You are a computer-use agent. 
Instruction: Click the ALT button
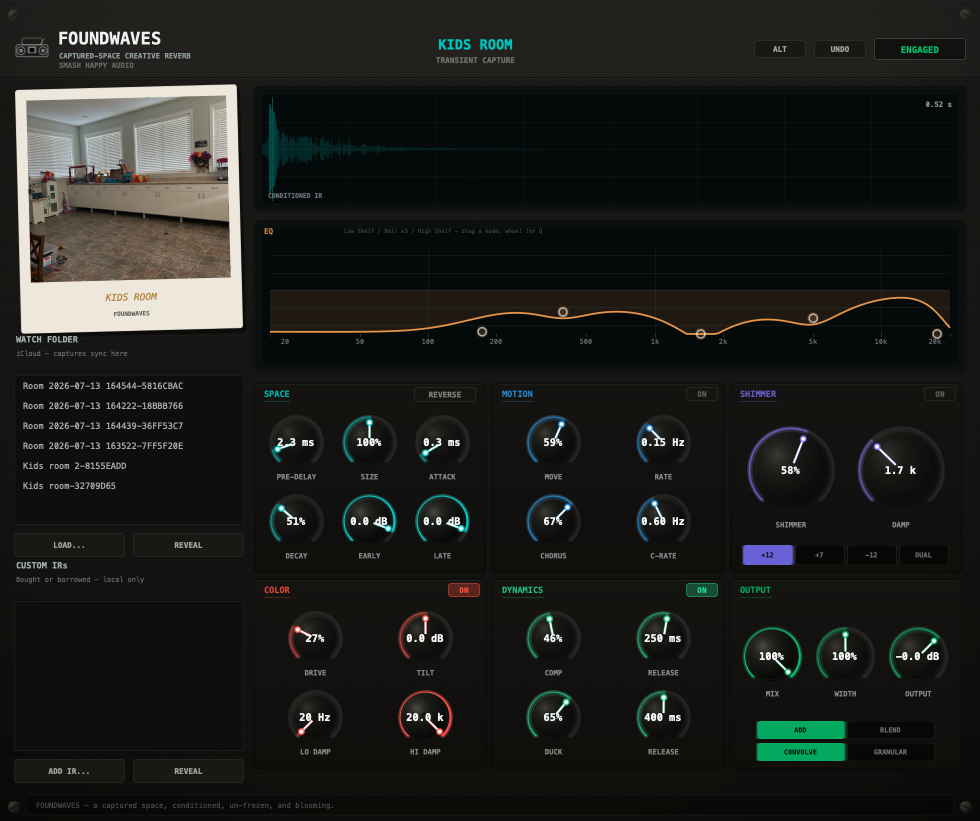point(779,49)
